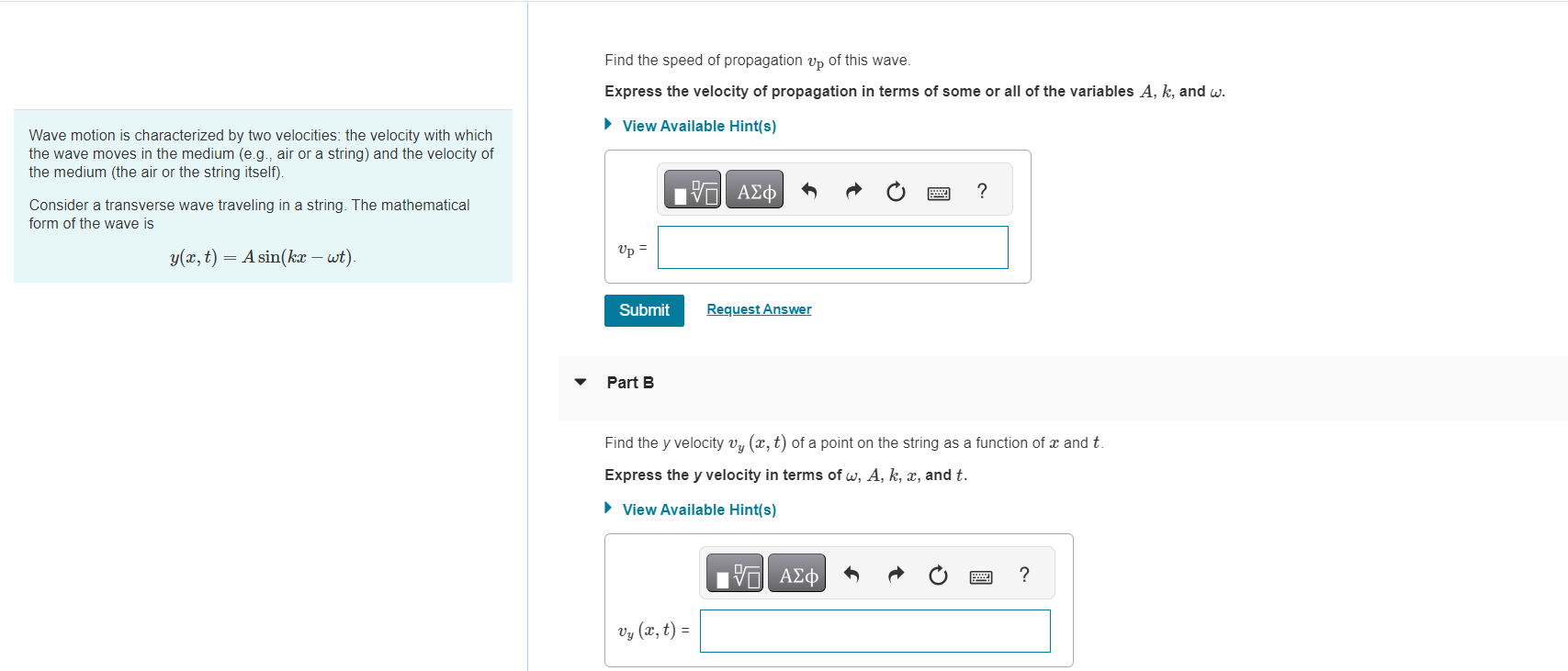
Task: Open the equation templates menu in Part B
Action: coord(734,572)
